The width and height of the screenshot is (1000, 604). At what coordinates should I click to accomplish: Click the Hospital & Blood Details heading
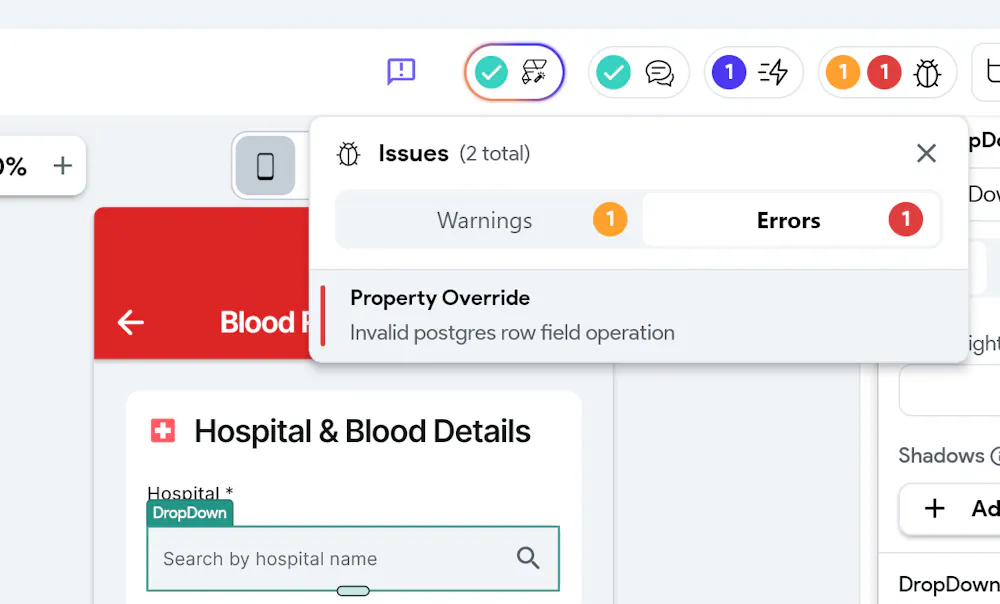[362, 431]
